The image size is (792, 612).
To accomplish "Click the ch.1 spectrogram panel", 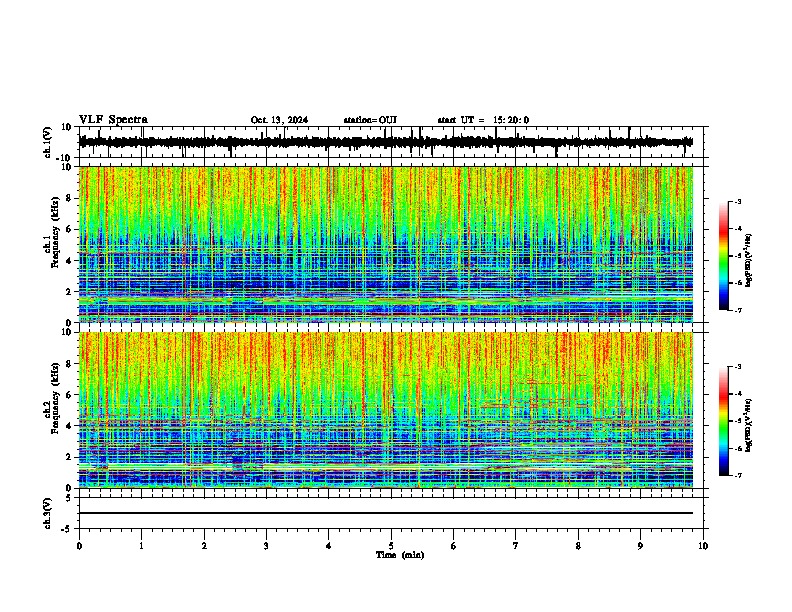I will [385, 244].
